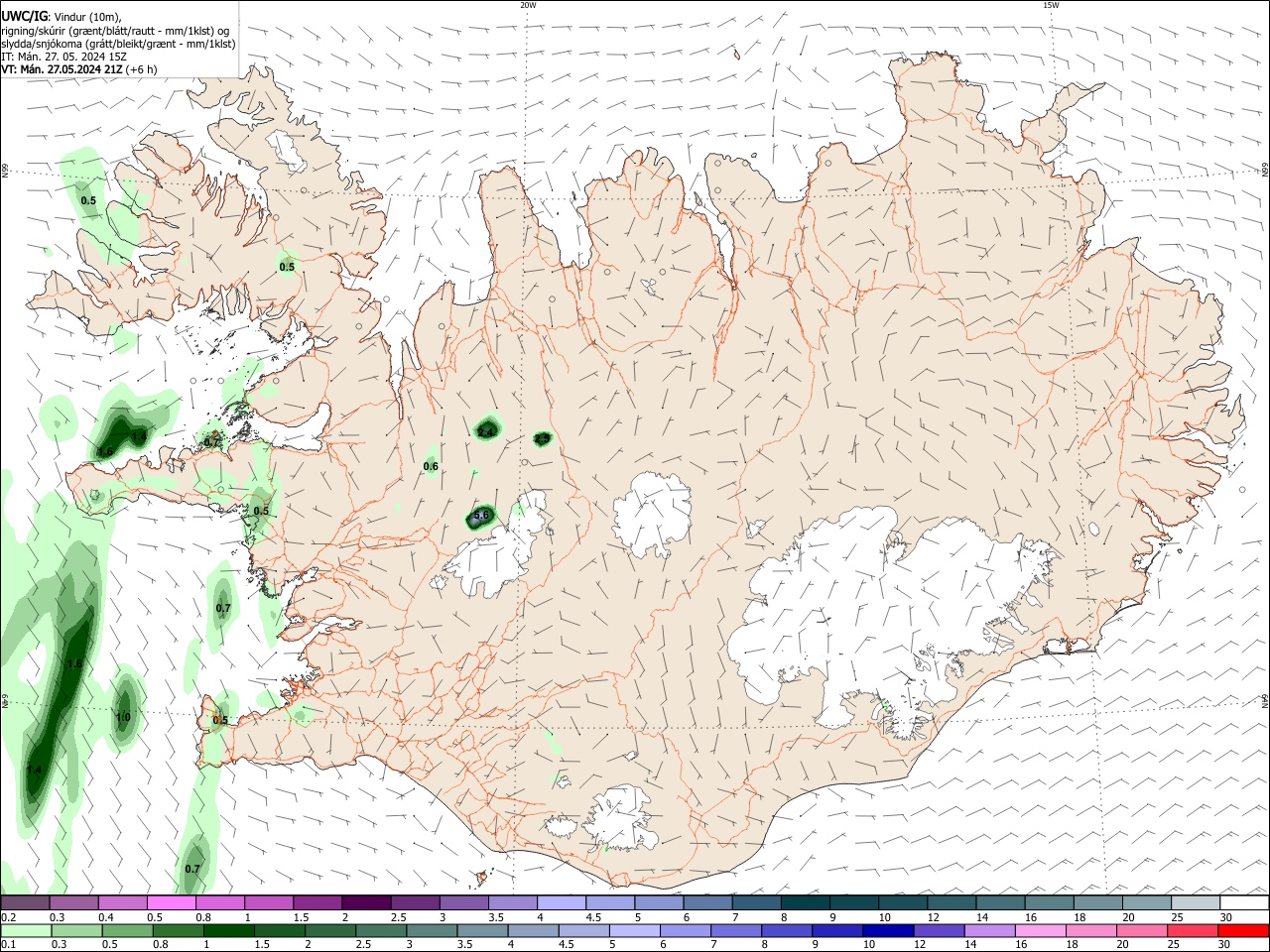Image resolution: width=1270 pixels, height=952 pixels.
Task: Click the title text 'UWC/IG: Vindur (10m),'
Action: coord(62,17)
